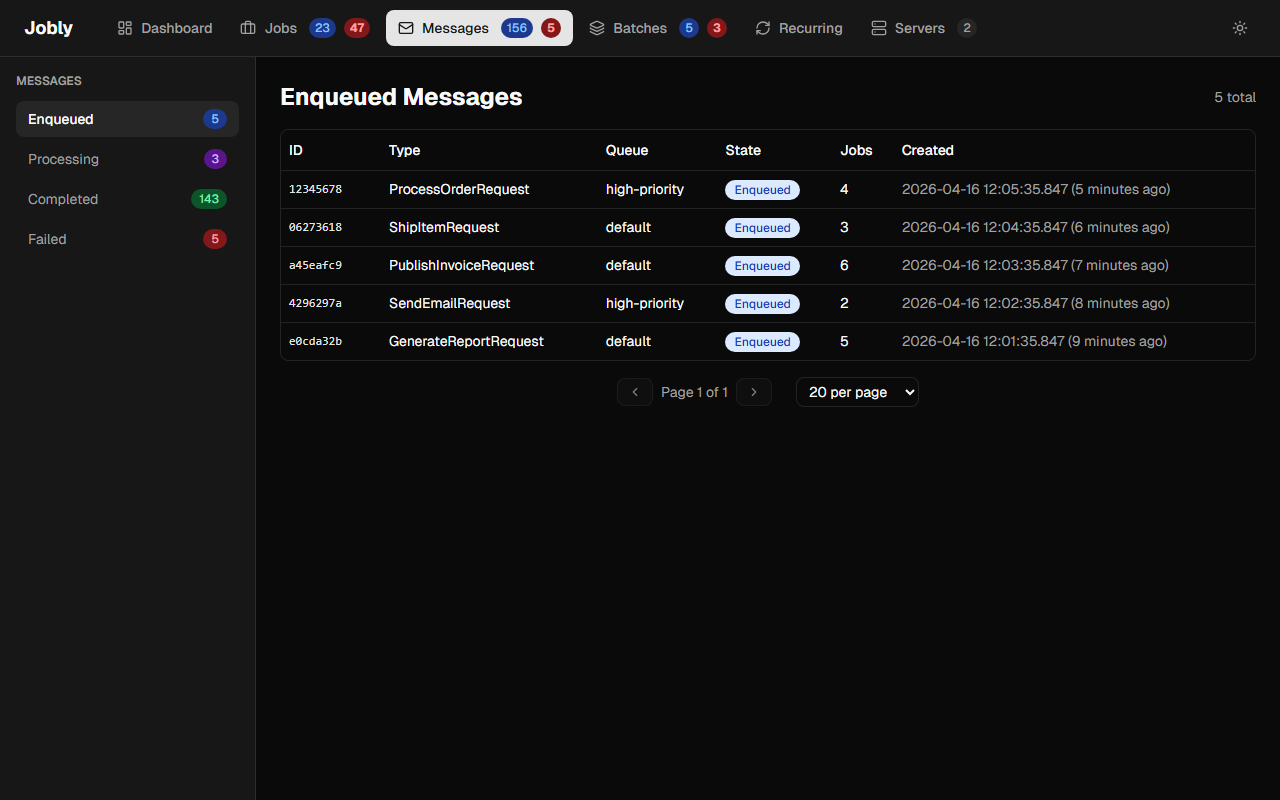Click the Batches layers icon
Screen dimensions: 1280x800
pos(597,28)
